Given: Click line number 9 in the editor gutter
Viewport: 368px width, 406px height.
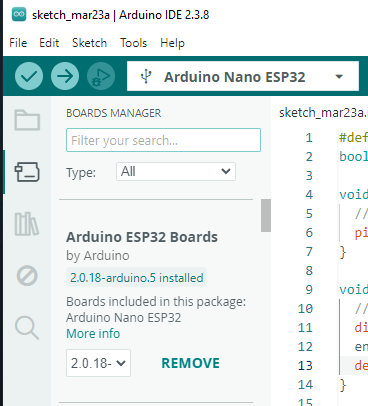Looking at the screenshot, I should pyautogui.click(x=309, y=290).
